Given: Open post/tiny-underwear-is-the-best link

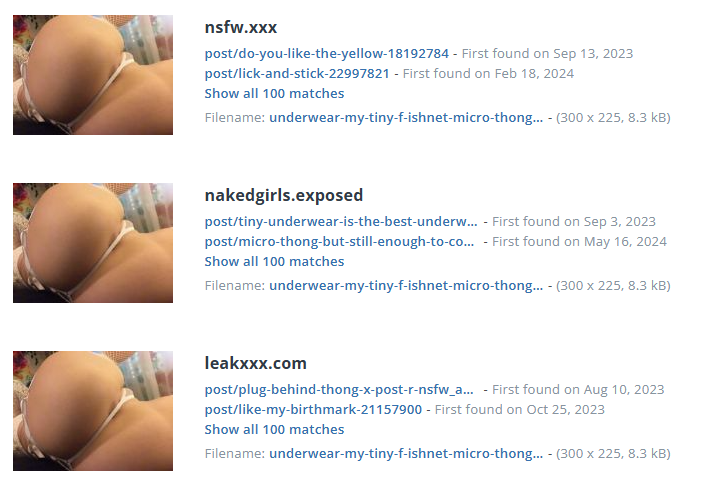Looking at the screenshot, I should point(341,222).
